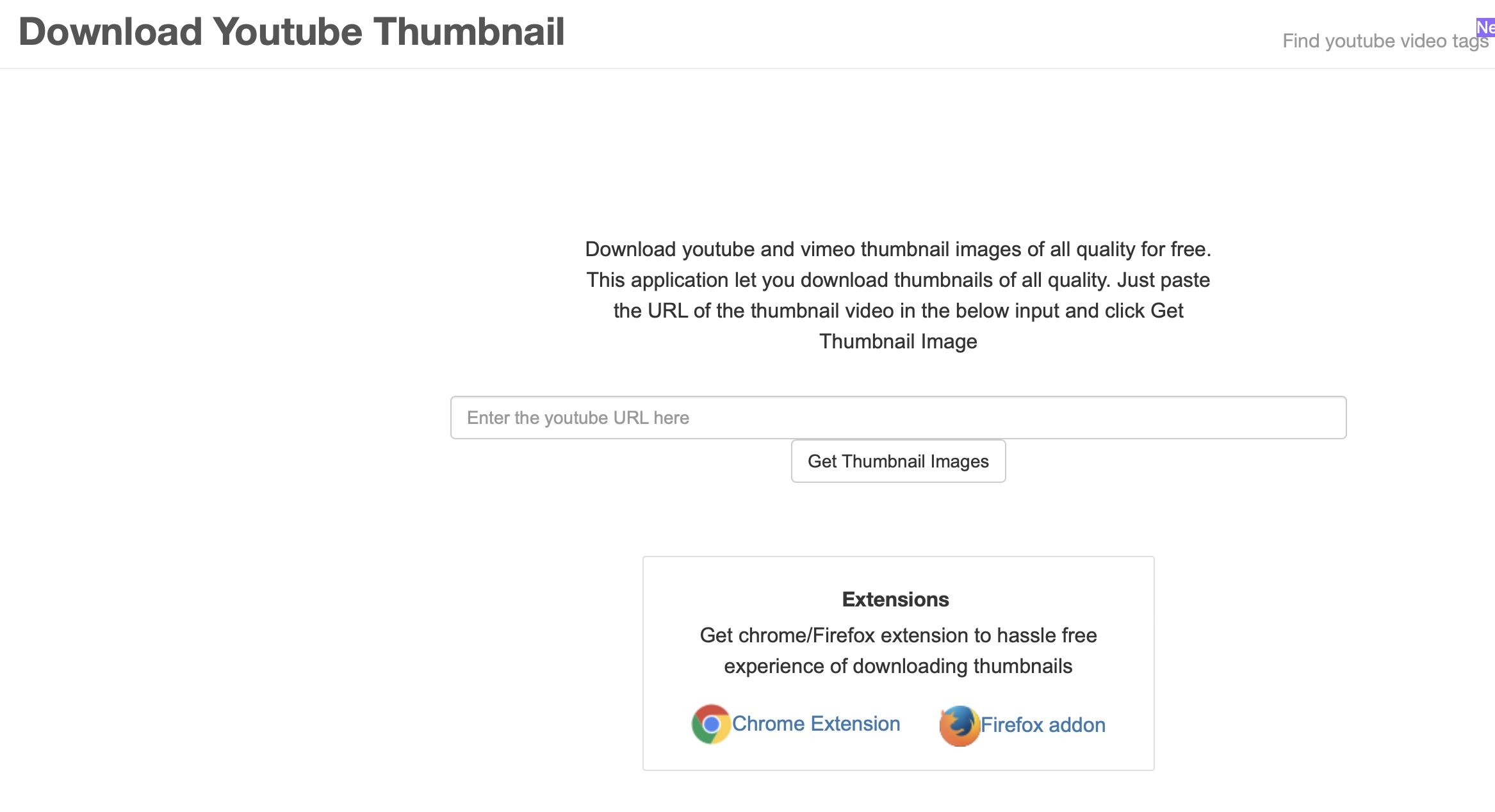Viewport: 1495px width, 812px height.
Task: Click the word 'Download' in page title
Action: pos(110,31)
